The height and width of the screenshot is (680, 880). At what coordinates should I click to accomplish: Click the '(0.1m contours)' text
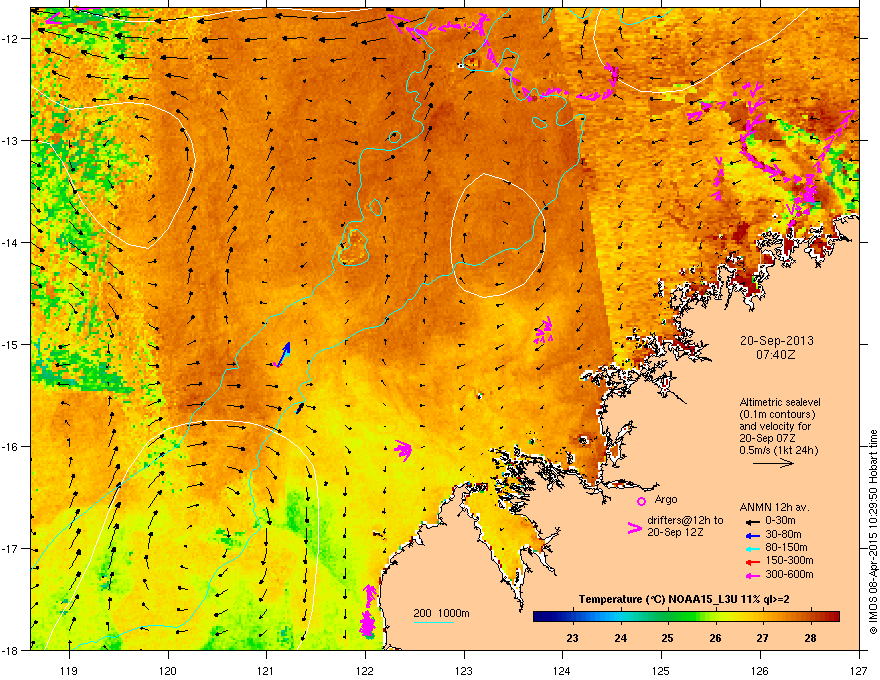[x=777, y=415]
